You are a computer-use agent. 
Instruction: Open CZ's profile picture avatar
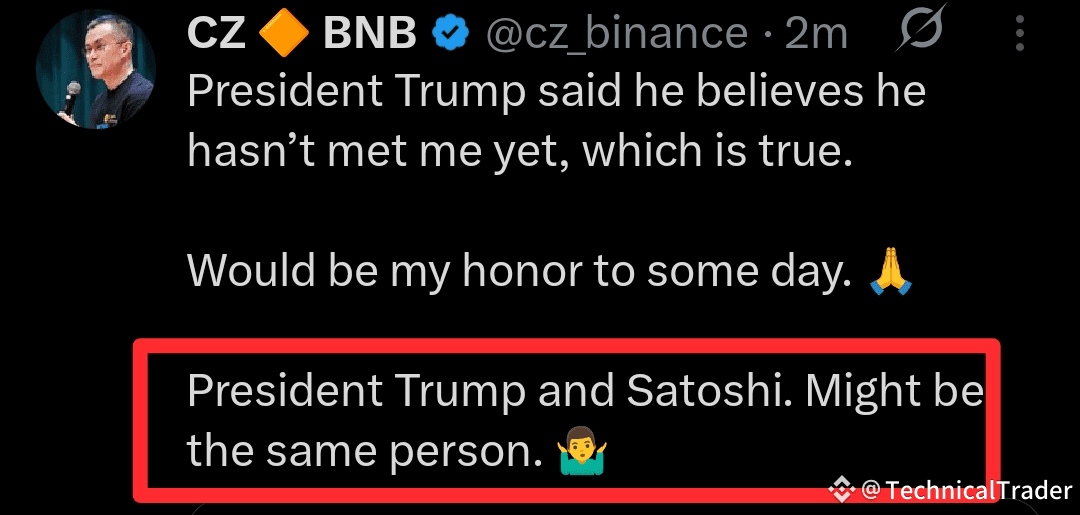tap(96, 70)
